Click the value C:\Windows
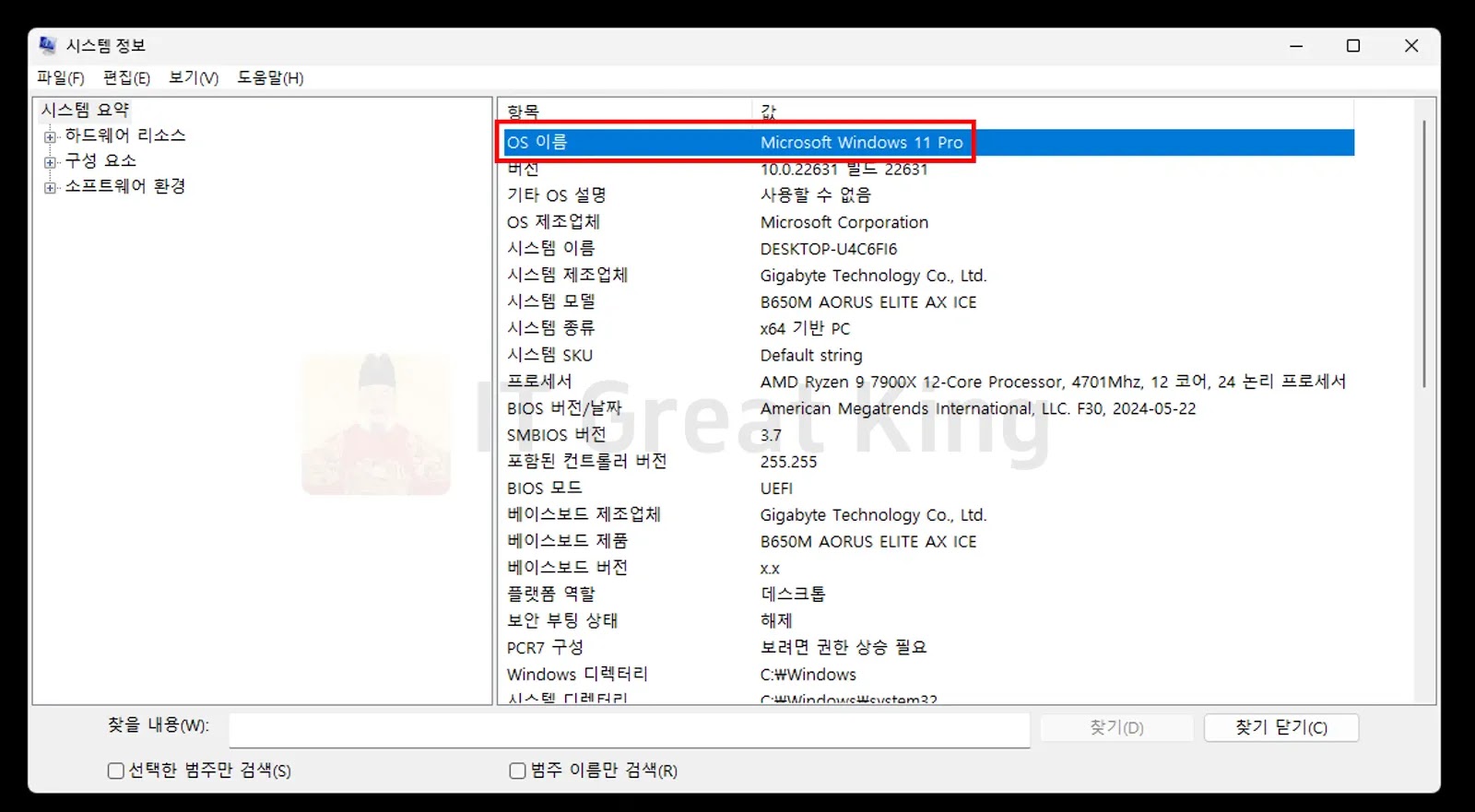This screenshot has width=1475, height=812. coord(808,675)
